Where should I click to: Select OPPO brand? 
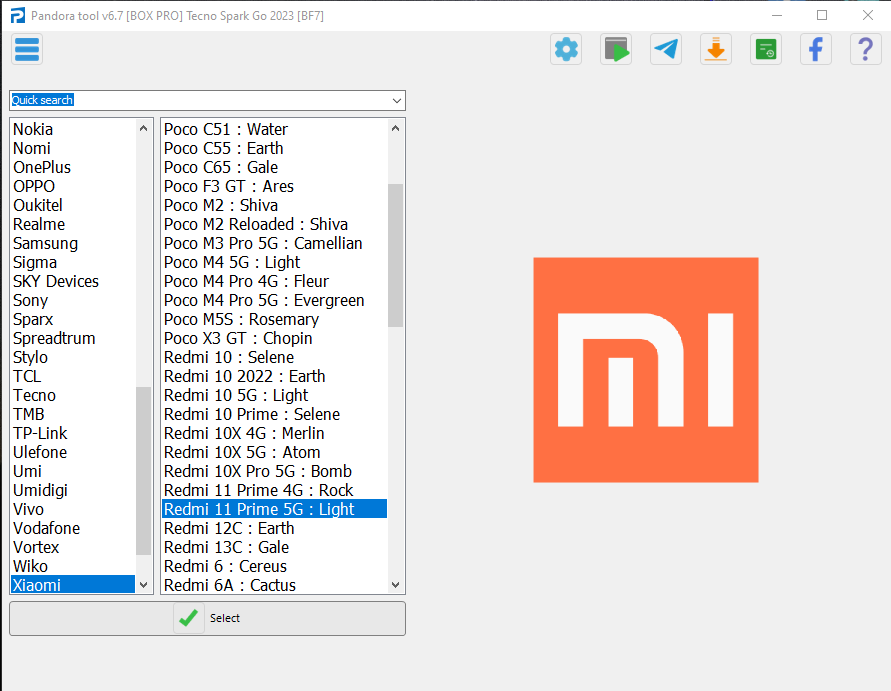73,186
